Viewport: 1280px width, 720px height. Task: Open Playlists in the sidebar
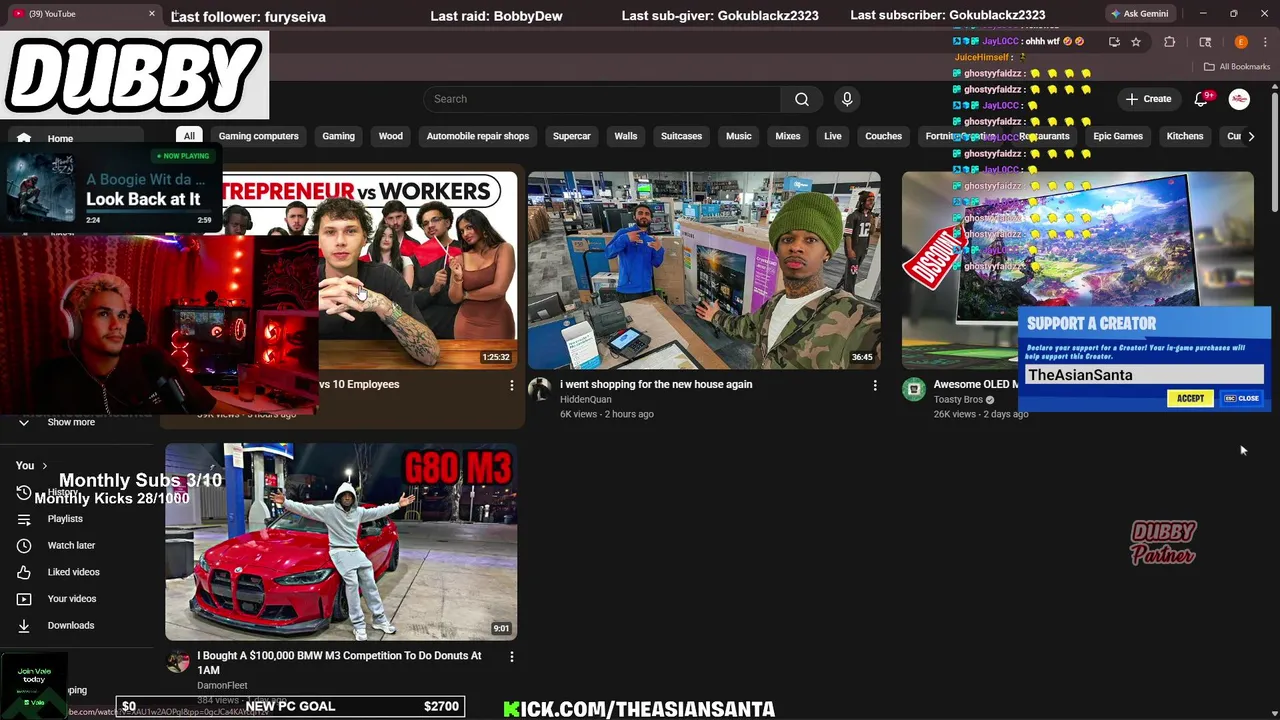coord(65,519)
